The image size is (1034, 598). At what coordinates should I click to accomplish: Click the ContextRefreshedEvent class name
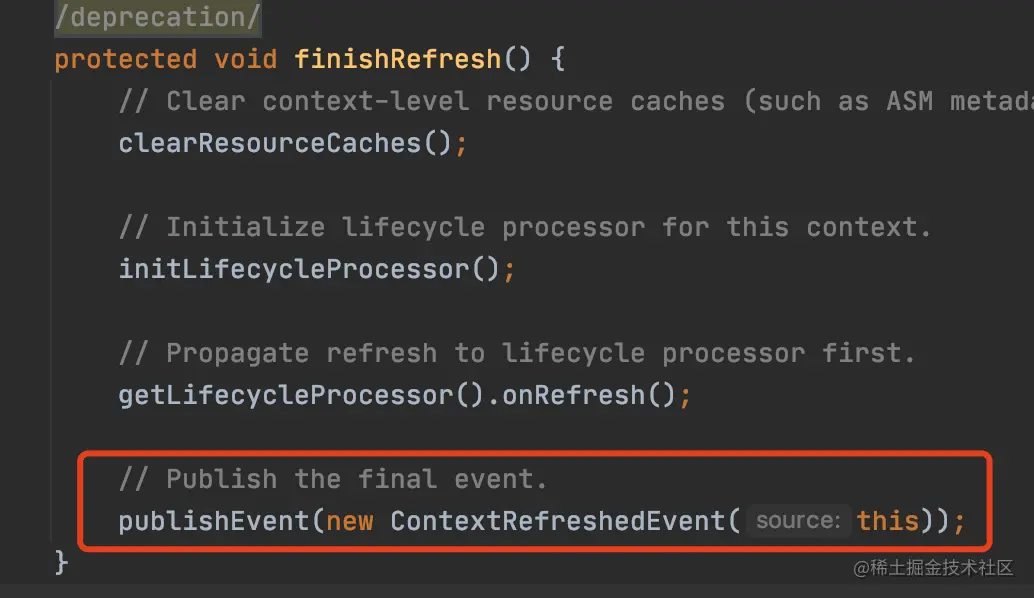point(558,521)
